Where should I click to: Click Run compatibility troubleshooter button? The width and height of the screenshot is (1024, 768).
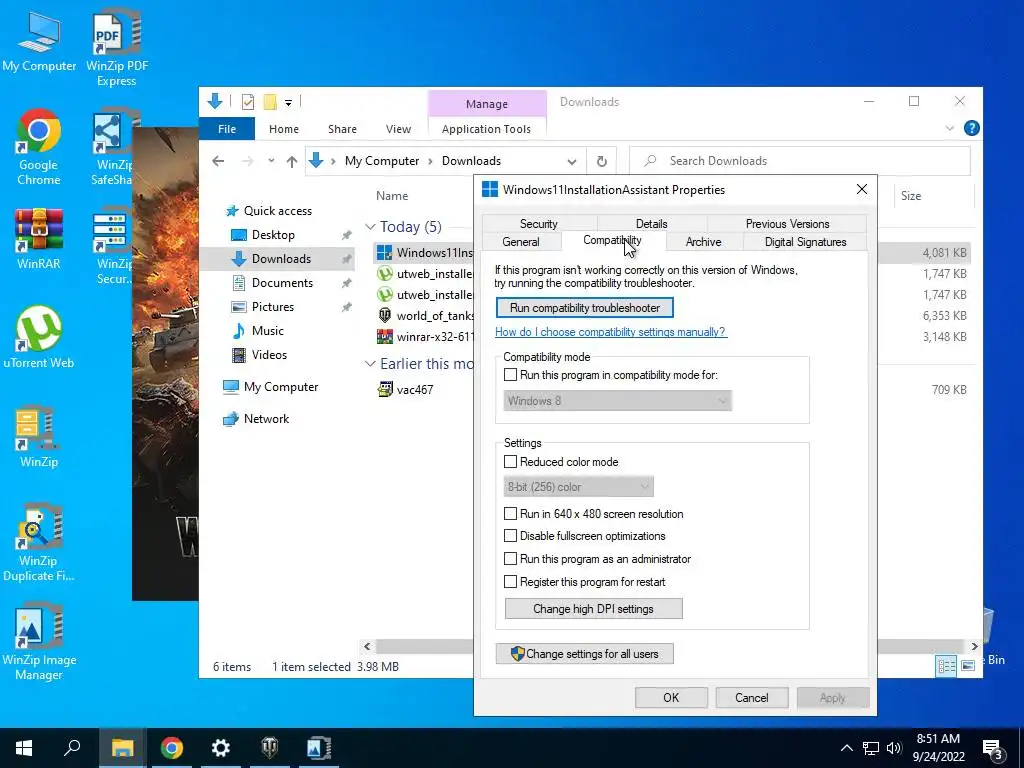(584, 308)
